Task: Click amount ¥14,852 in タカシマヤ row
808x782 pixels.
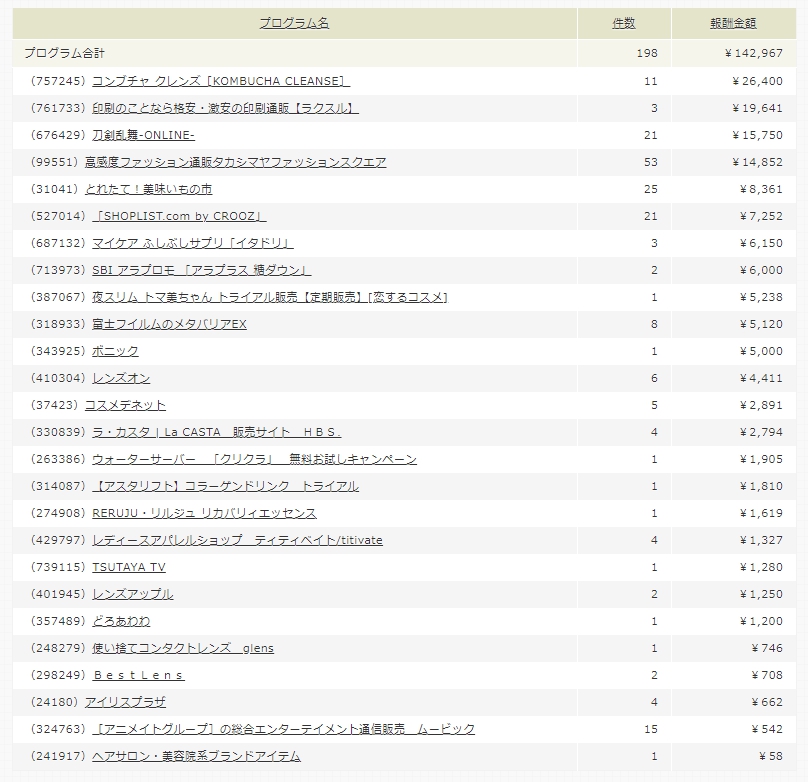Action: (x=757, y=162)
